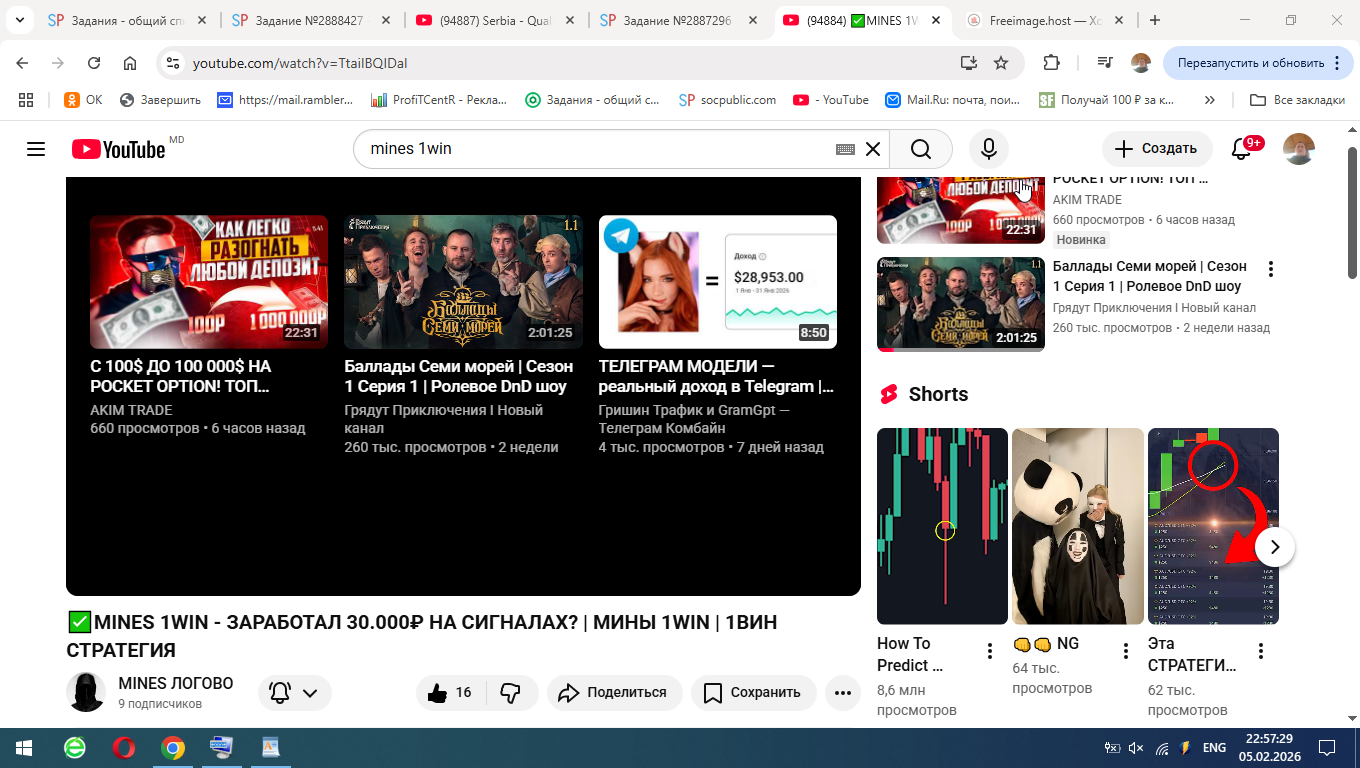The image size is (1360, 768).
Task: Open the account avatar menu on YouTube
Action: click(1299, 149)
